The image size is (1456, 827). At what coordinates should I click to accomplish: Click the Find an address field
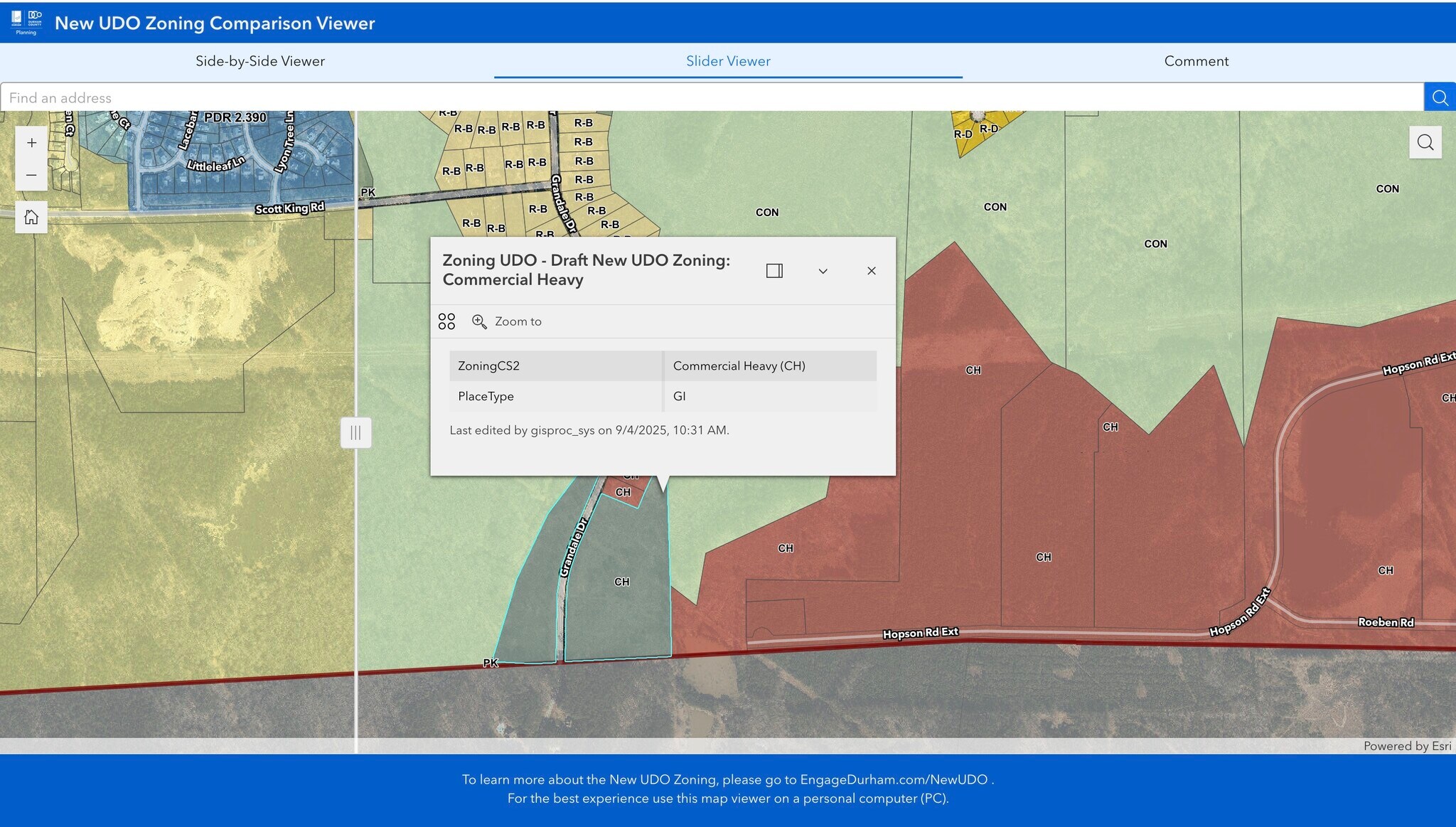pyautogui.click(x=711, y=97)
